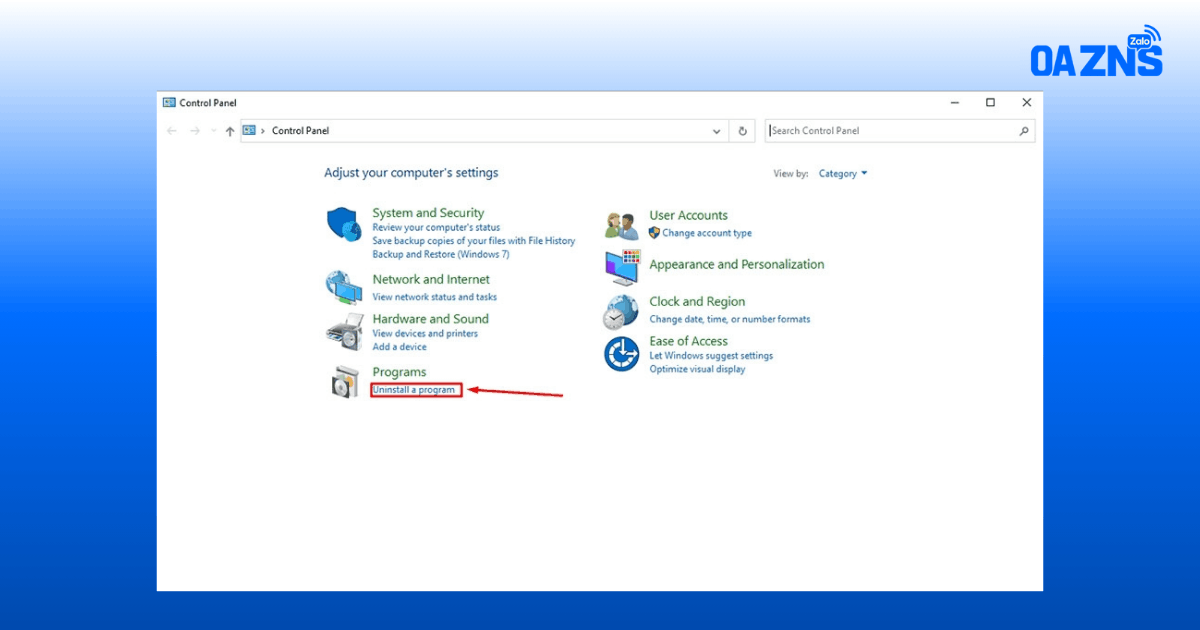The width and height of the screenshot is (1200, 630).
Task: Click the Control Panel title bar icon
Action: (169, 102)
